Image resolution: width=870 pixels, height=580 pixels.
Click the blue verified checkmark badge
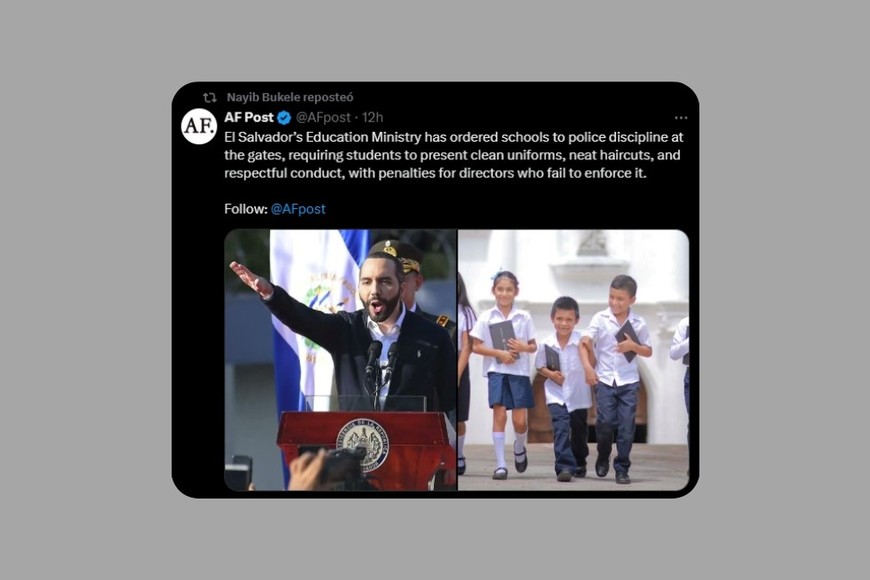tap(284, 118)
